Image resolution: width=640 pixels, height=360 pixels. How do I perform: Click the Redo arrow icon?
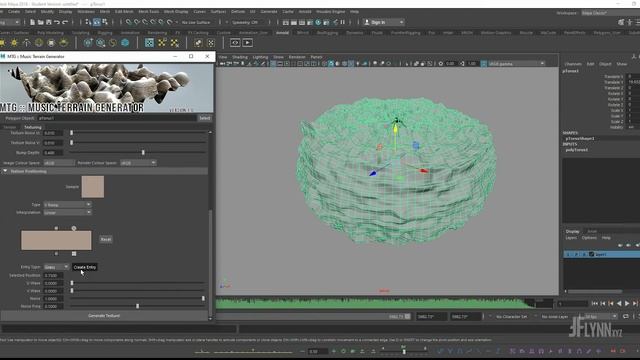tap(65, 22)
